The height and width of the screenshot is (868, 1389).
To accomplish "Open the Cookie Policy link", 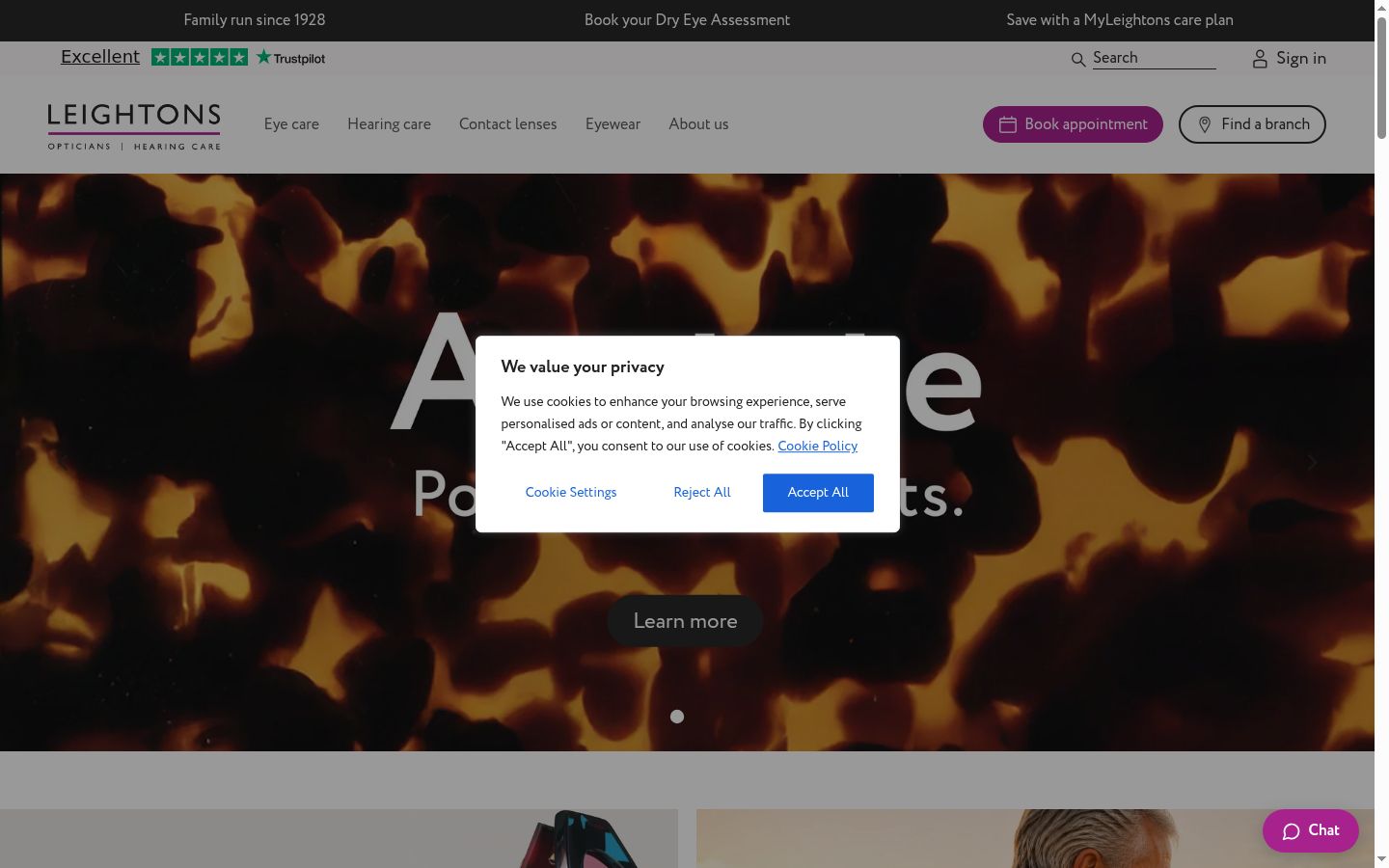I will tap(817, 446).
